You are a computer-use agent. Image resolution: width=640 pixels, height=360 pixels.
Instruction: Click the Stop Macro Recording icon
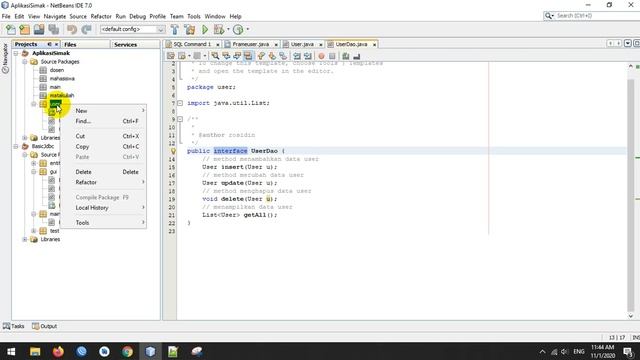tap(332, 56)
